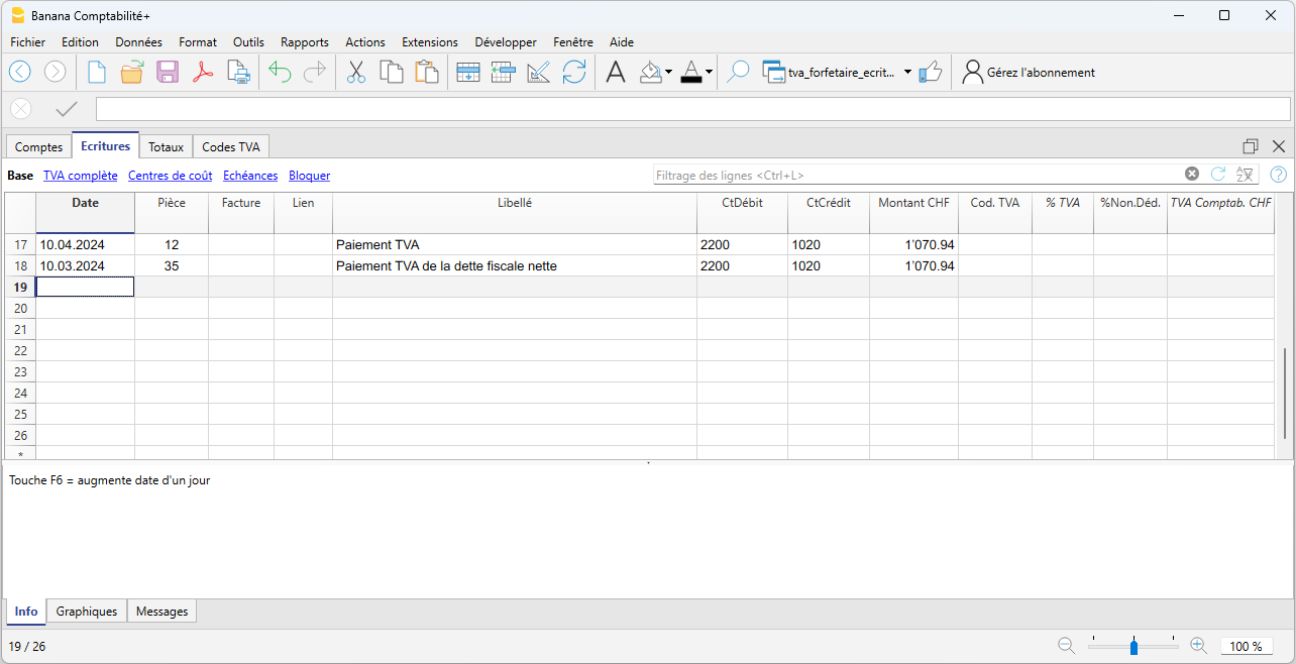Close the table with the X beside restore
The image size is (1296, 664).
click(x=1278, y=146)
